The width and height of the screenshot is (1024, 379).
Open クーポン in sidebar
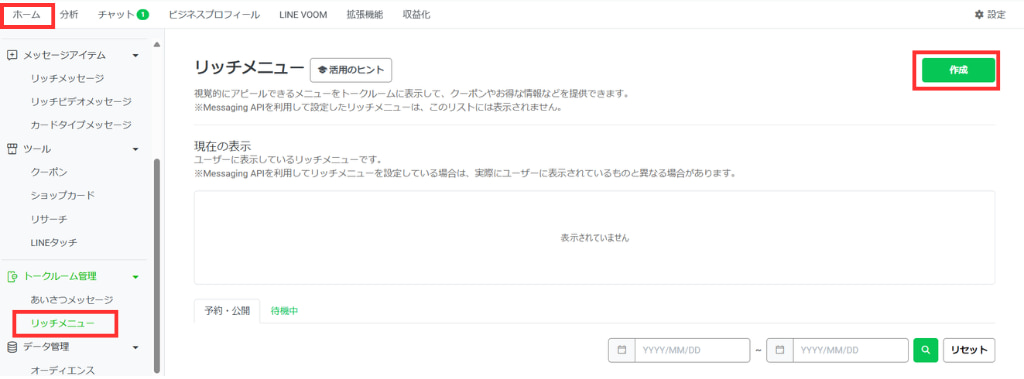(49, 172)
